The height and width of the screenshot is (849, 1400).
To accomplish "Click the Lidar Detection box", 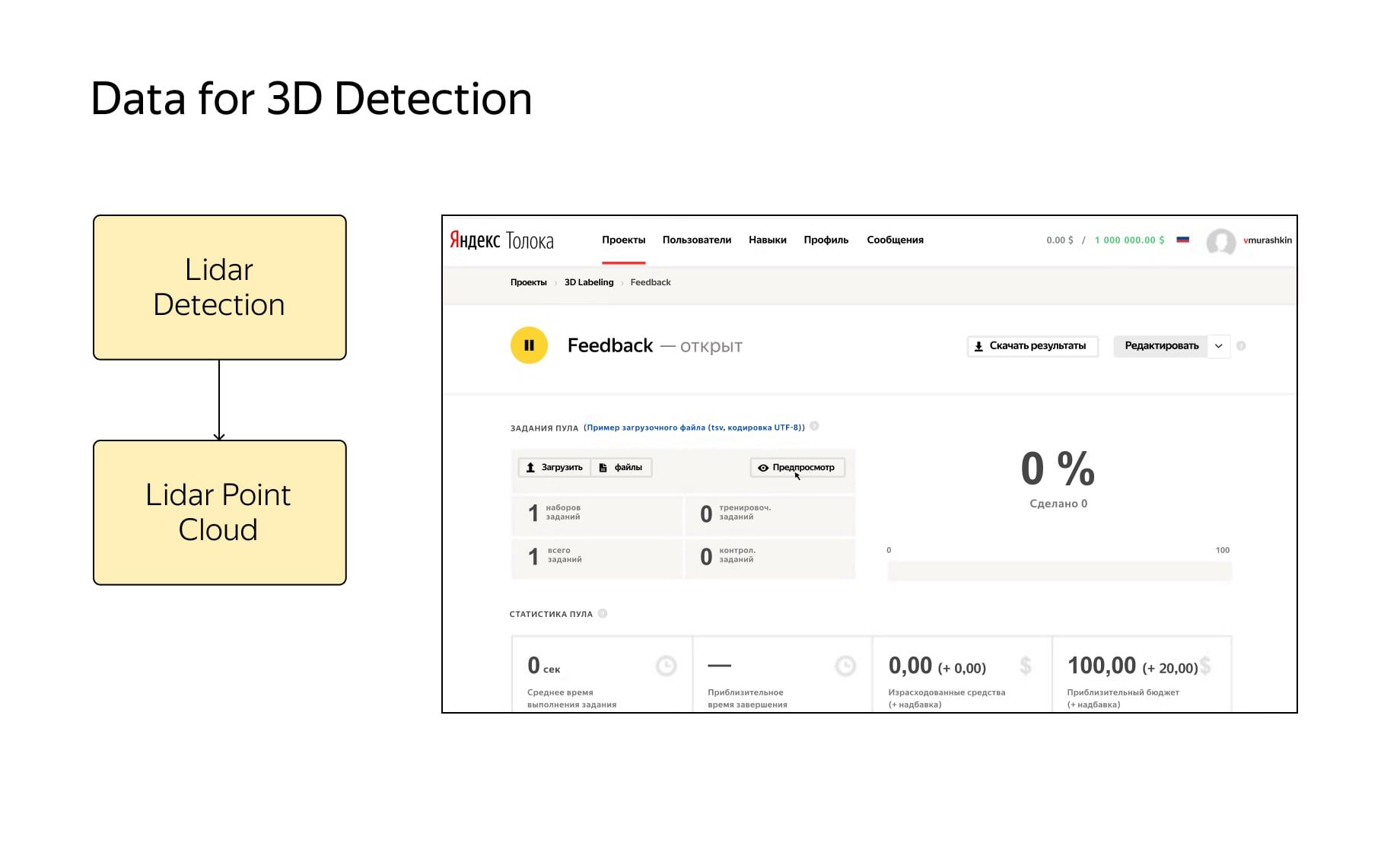I will [220, 288].
